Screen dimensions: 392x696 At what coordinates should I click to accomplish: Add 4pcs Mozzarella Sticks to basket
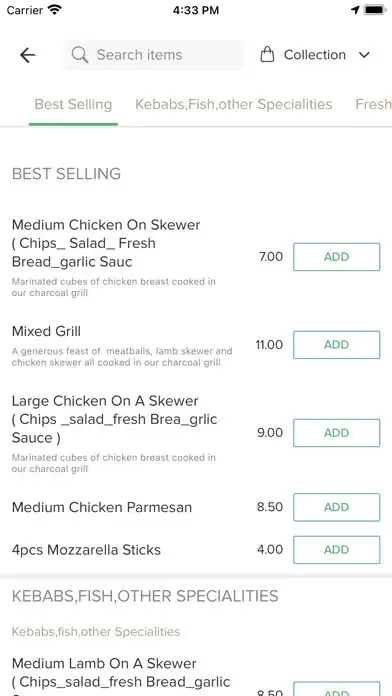point(337,550)
